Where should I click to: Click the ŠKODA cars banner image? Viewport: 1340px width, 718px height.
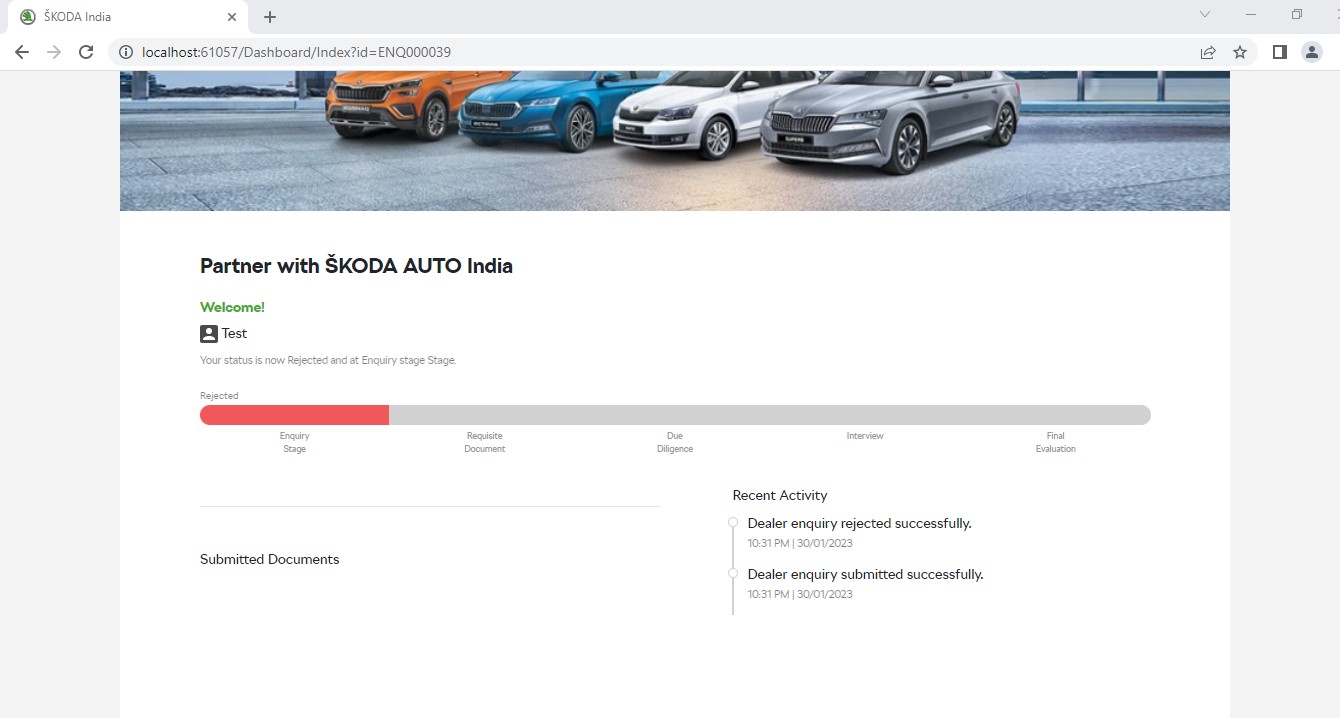[675, 141]
